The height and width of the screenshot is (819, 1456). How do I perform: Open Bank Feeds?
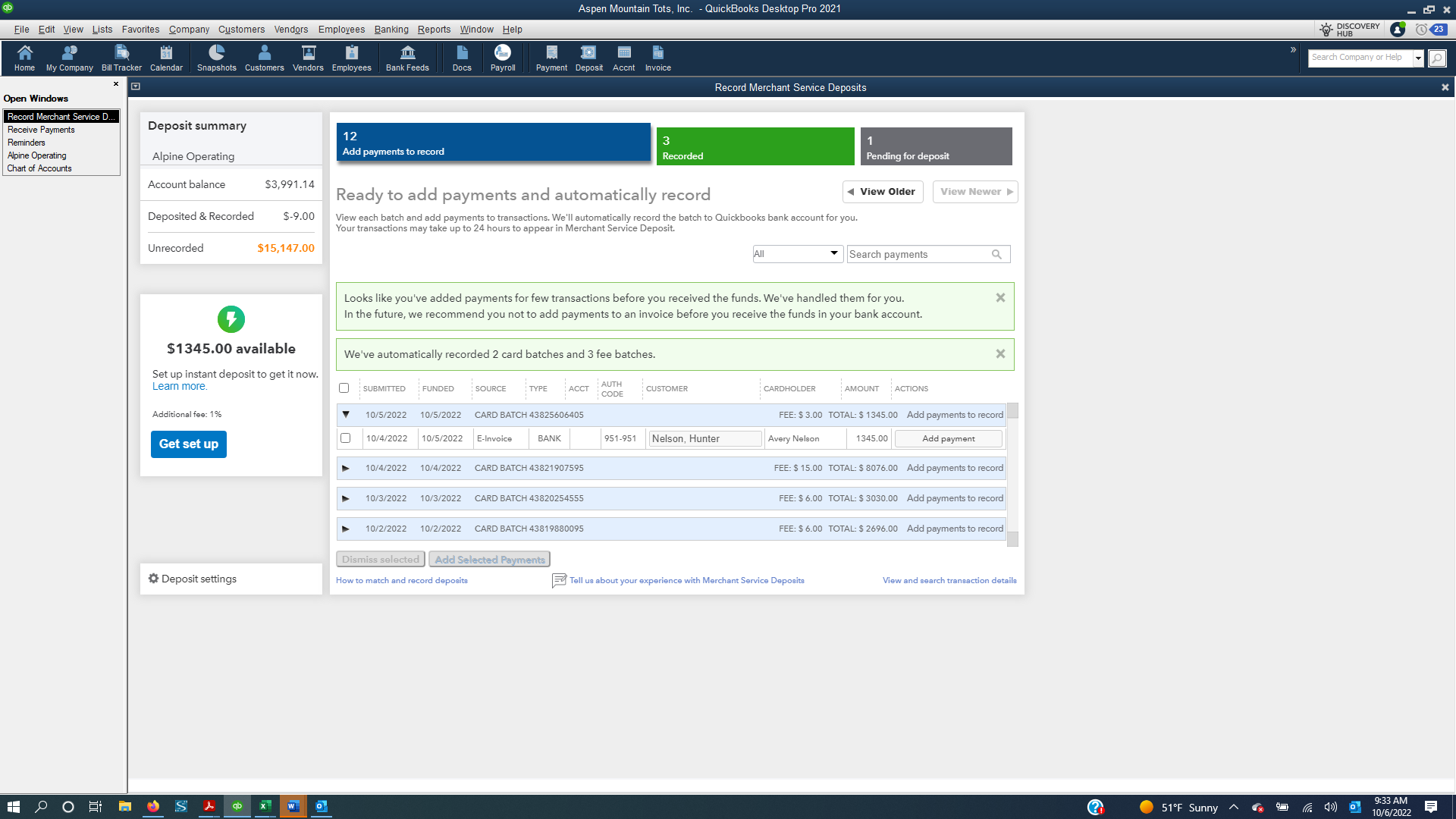click(x=407, y=57)
